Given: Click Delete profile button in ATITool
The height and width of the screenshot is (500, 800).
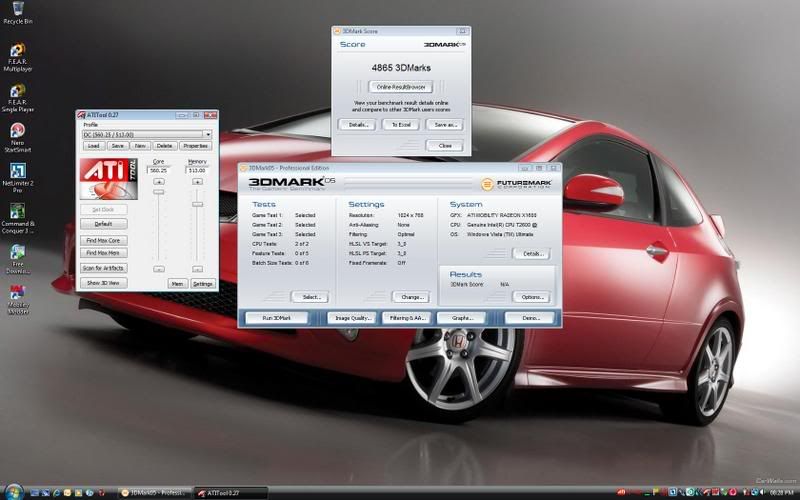Looking at the screenshot, I should (164, 146).
